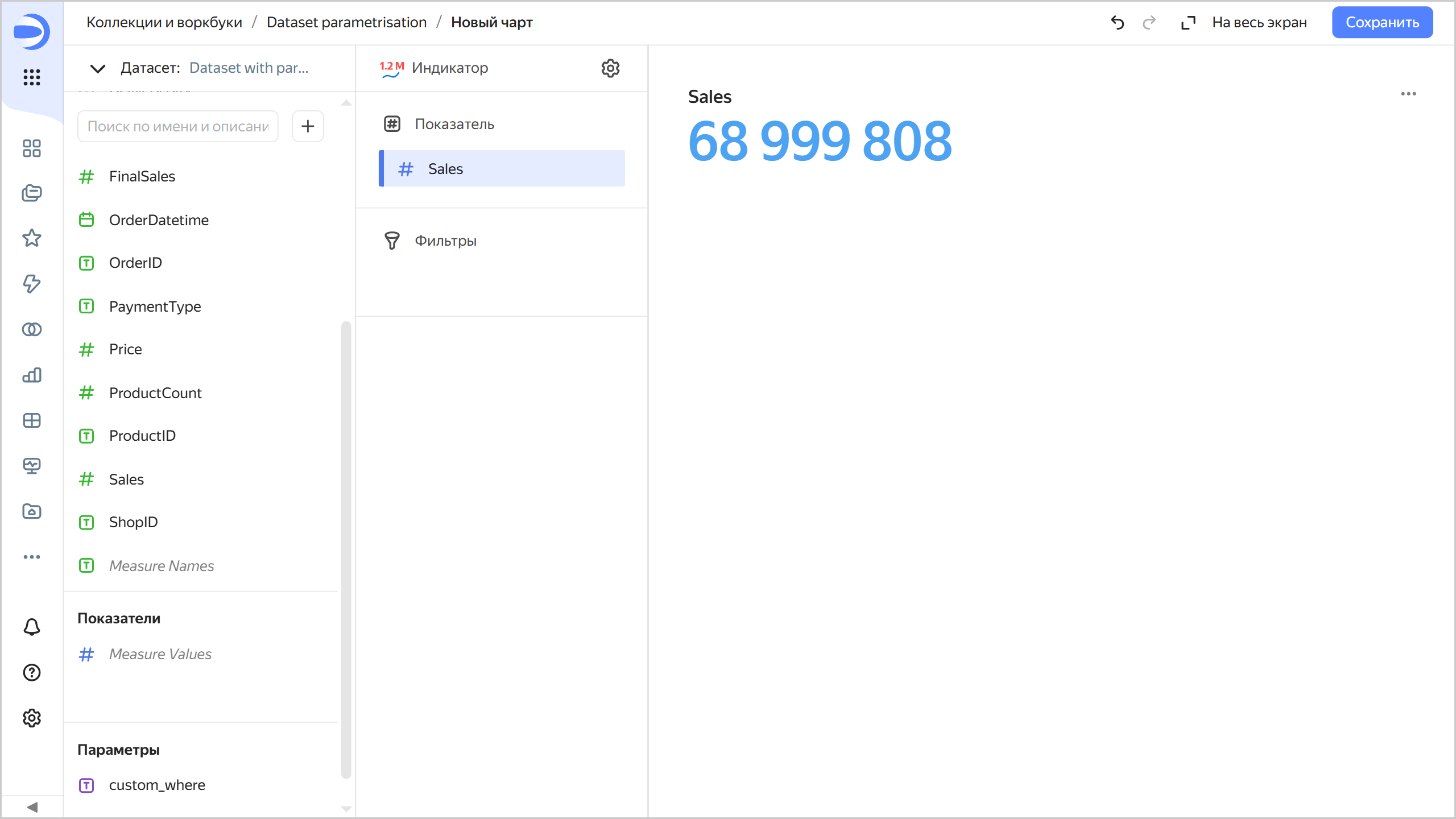The height and width of the screenshot is (819, 1456).
Task: Click the fields list vertical scrollbar
Action: [346, 549]
